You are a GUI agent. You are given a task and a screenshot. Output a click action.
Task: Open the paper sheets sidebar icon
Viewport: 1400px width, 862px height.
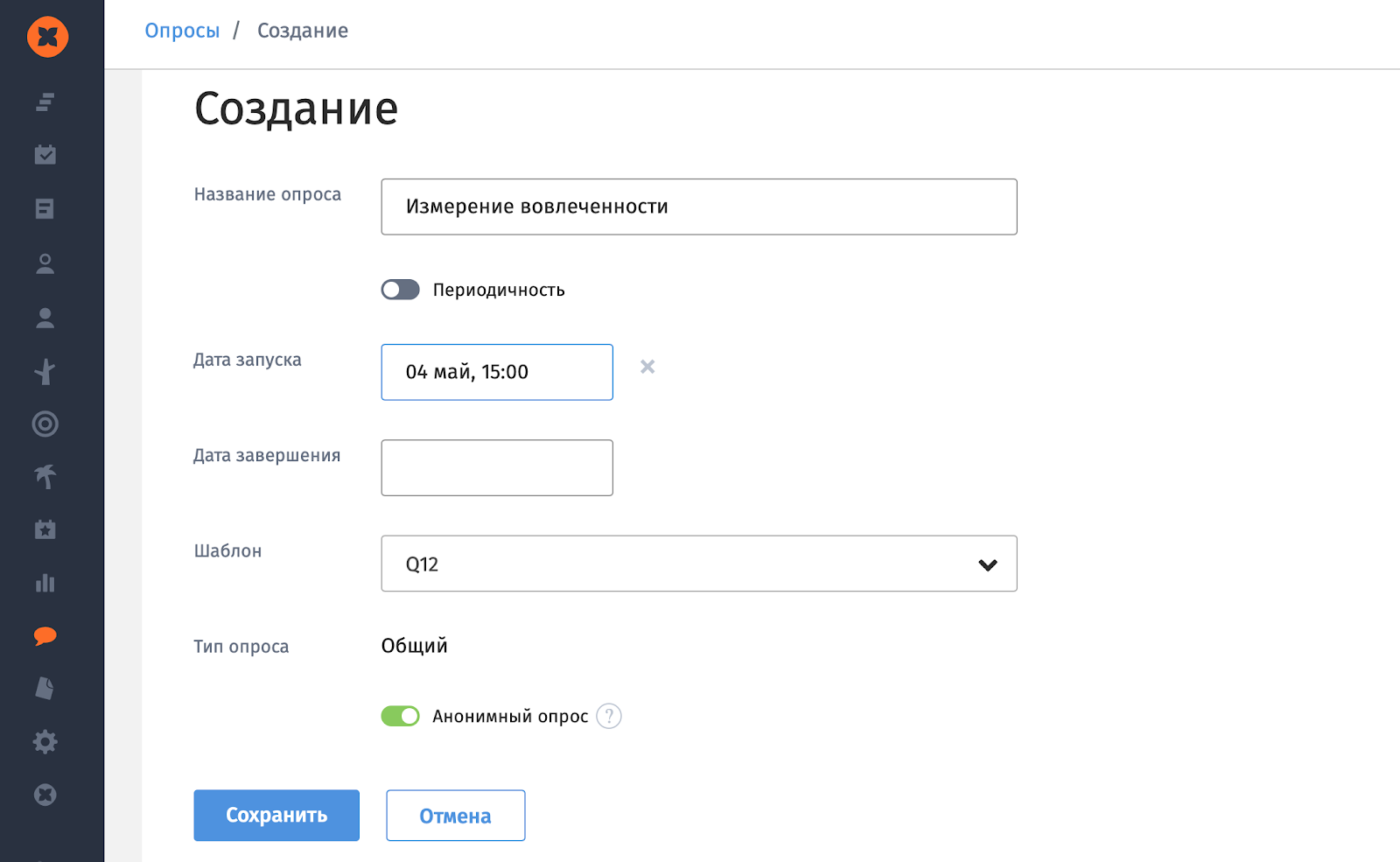pos(45,689)
